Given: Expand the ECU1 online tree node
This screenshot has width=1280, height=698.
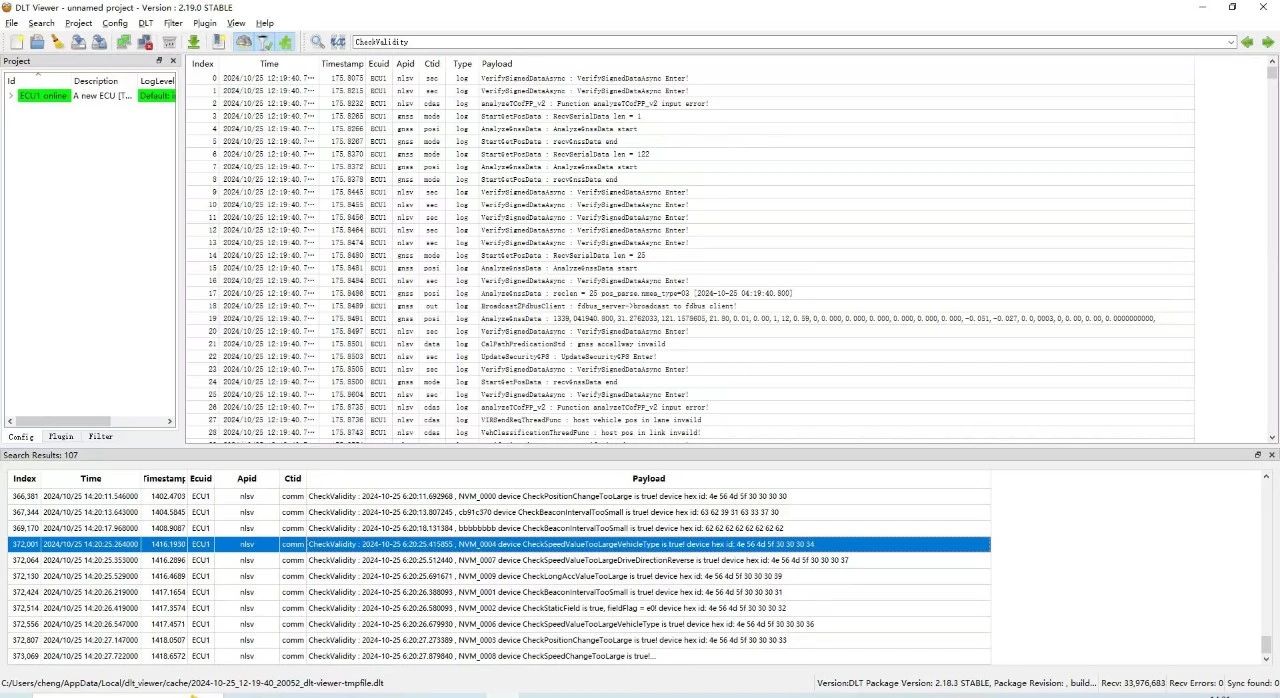Looking at the screenshot, I should [x=11, y=96].
